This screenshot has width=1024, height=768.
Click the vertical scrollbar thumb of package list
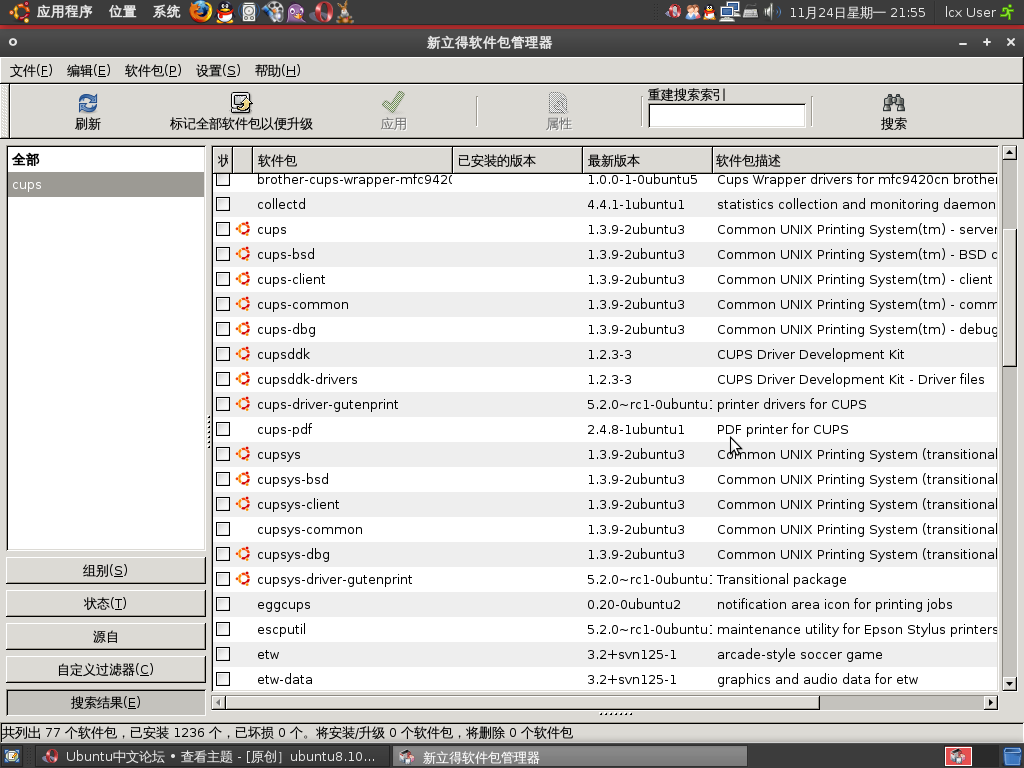point(1009,297)
